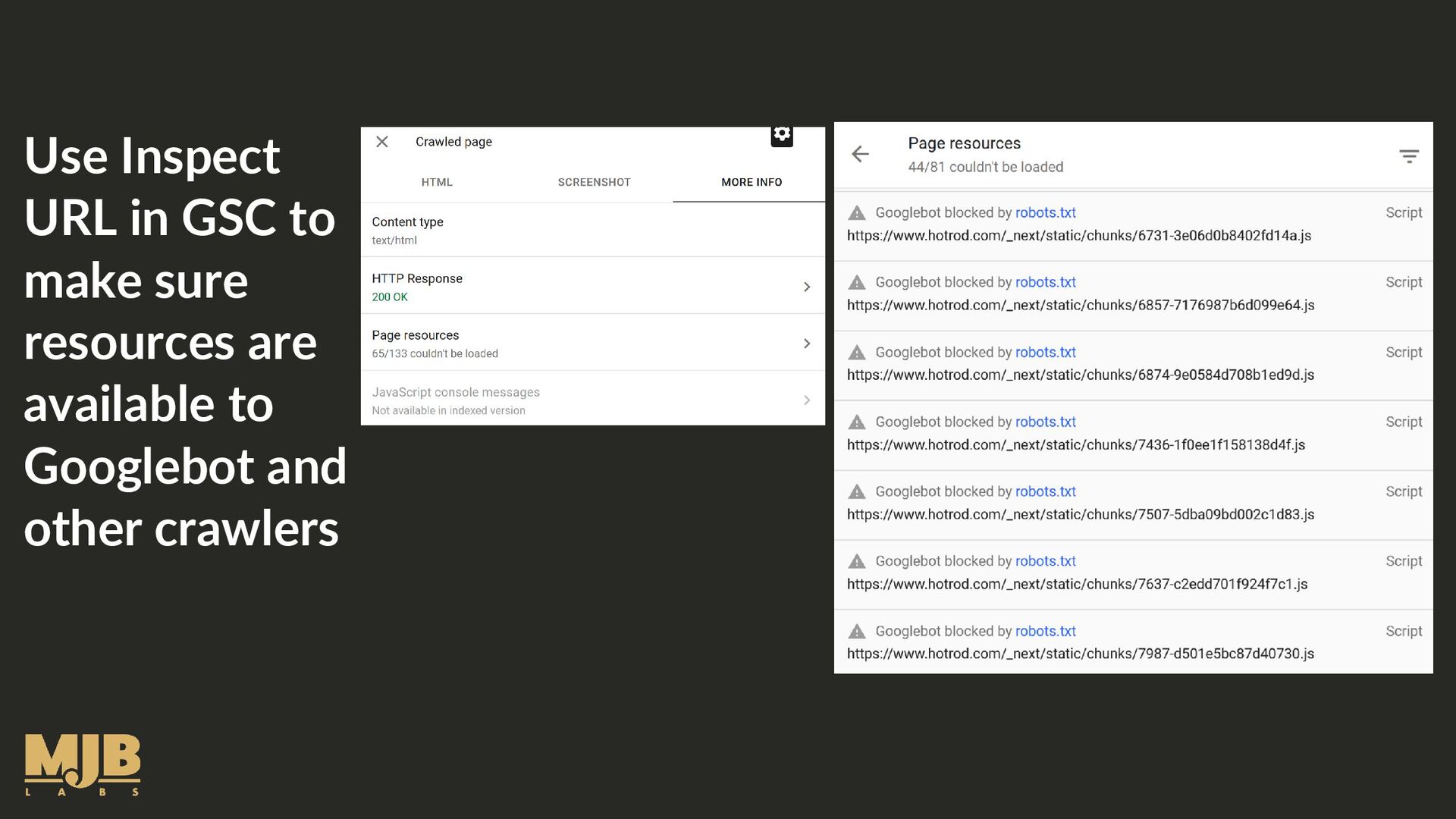Viewport: 1456px width, 819px height.
Task: Select URL ending 7507-5dba09bd002c1d83.js
Action: click(x=1081, y=515)
